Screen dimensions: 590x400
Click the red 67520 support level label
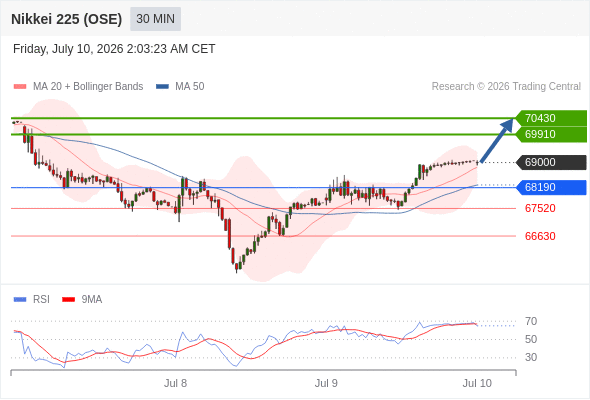540,208
